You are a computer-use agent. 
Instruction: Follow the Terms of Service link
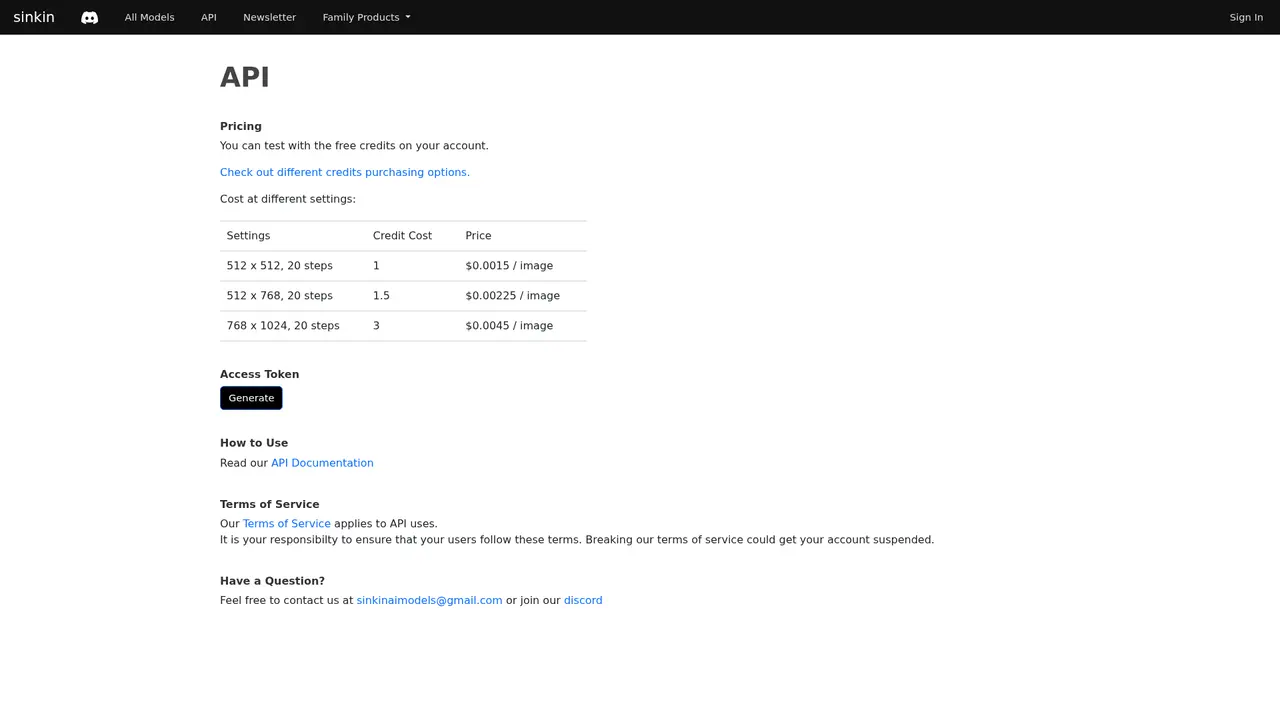[286, 523]
